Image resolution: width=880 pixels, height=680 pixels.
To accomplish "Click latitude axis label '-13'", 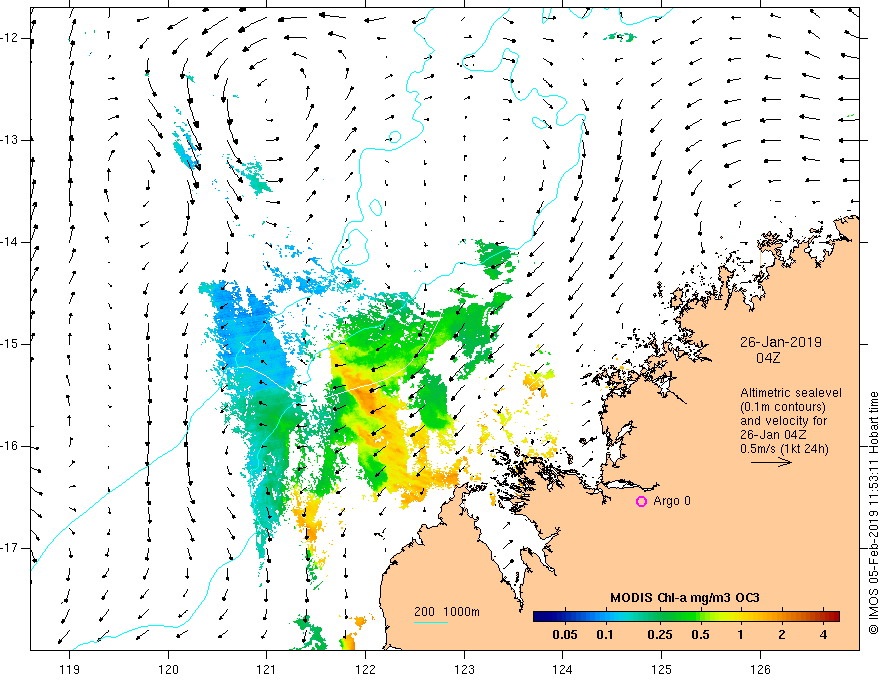I will [10, 140].
